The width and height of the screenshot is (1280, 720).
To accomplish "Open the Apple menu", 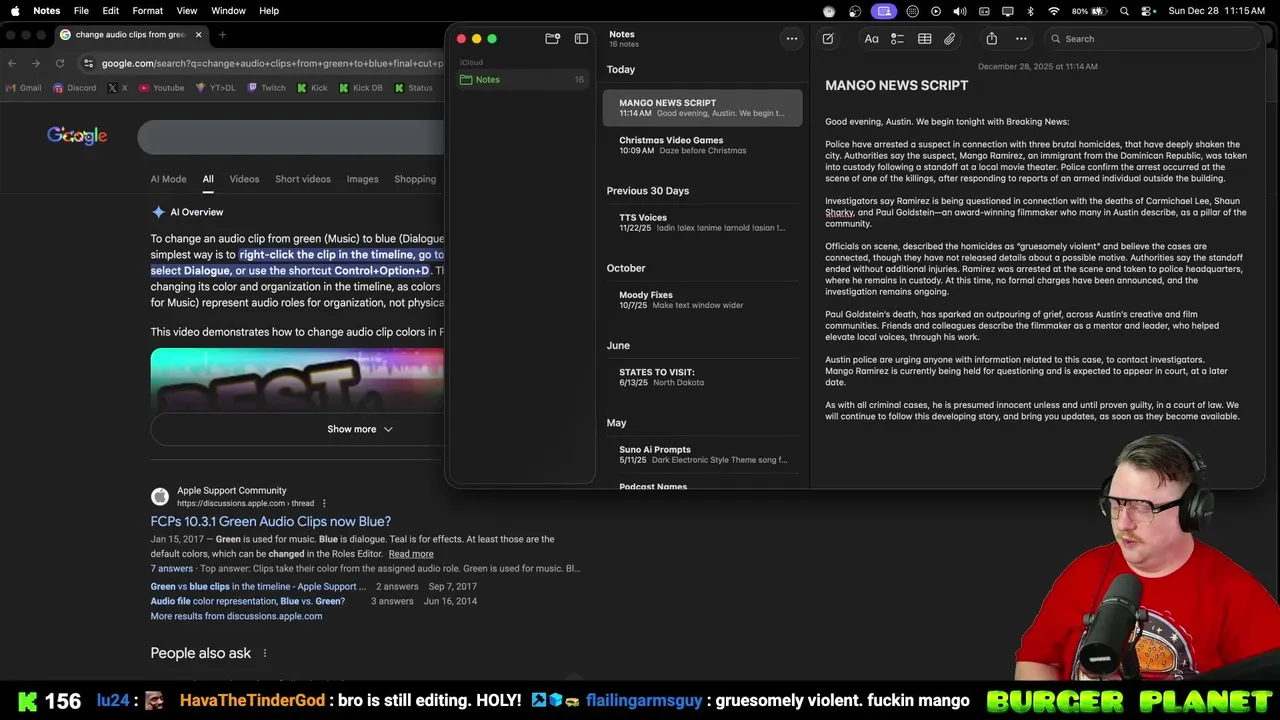I will pos(15,11).
